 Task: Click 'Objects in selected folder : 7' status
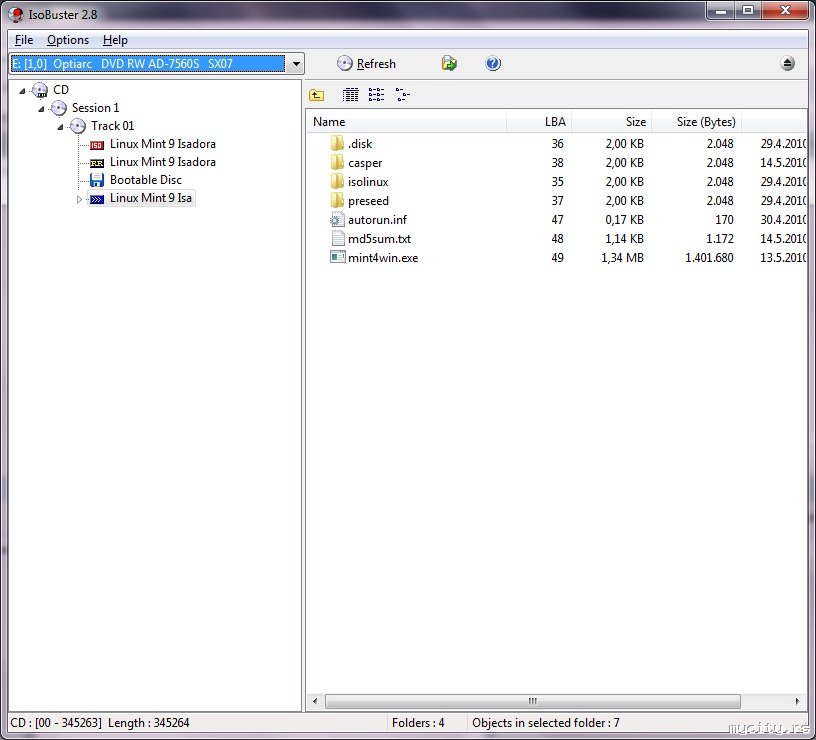pyautogui.click(x=545, y=723)
